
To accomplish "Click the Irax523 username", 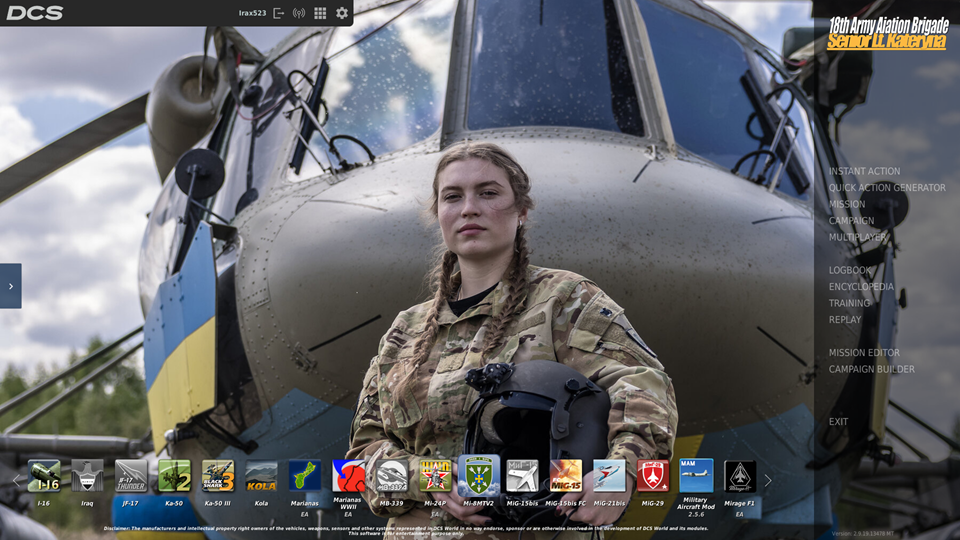I will 252,13.
